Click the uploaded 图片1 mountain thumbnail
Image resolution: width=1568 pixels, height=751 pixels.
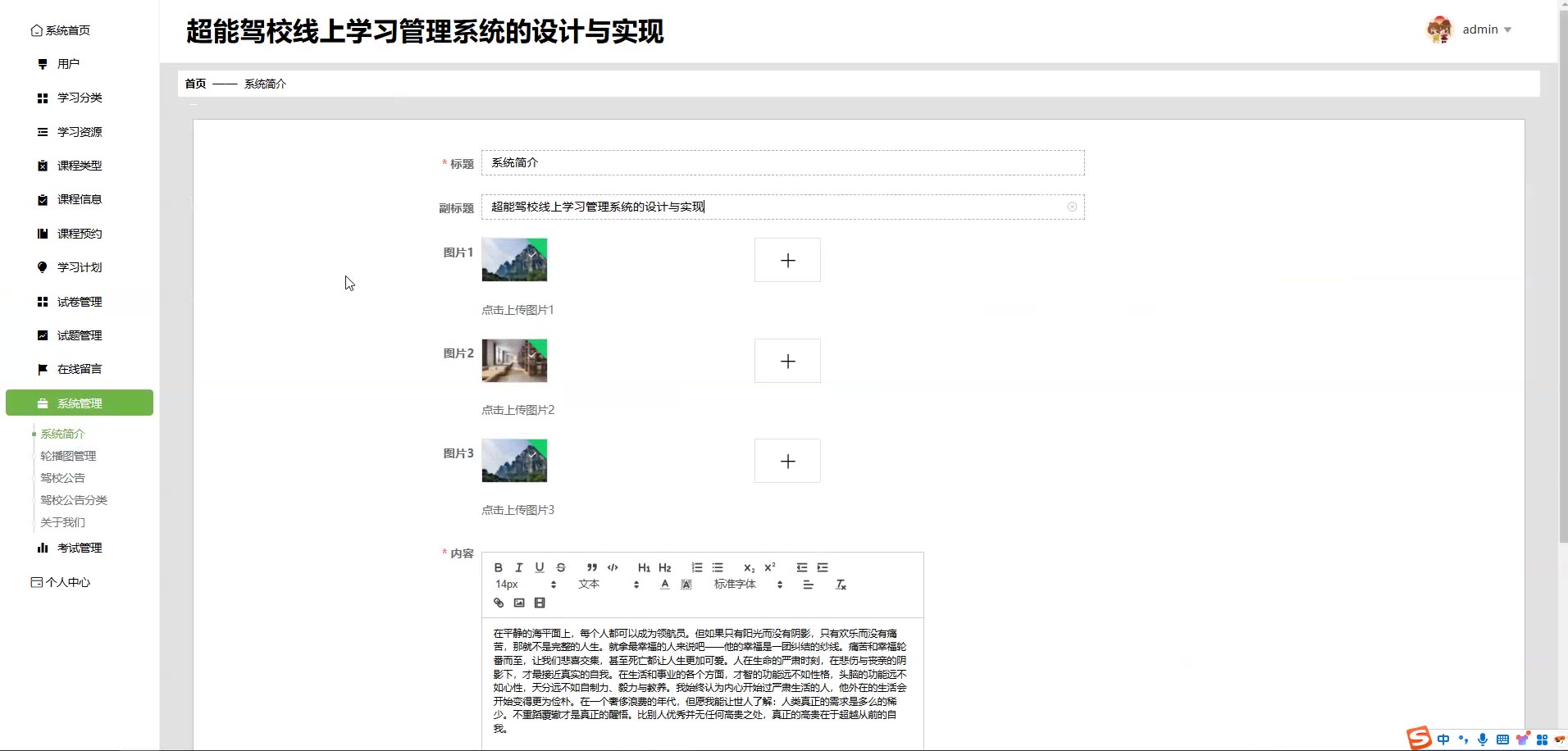pyautogui.click(x=514, y=260)
